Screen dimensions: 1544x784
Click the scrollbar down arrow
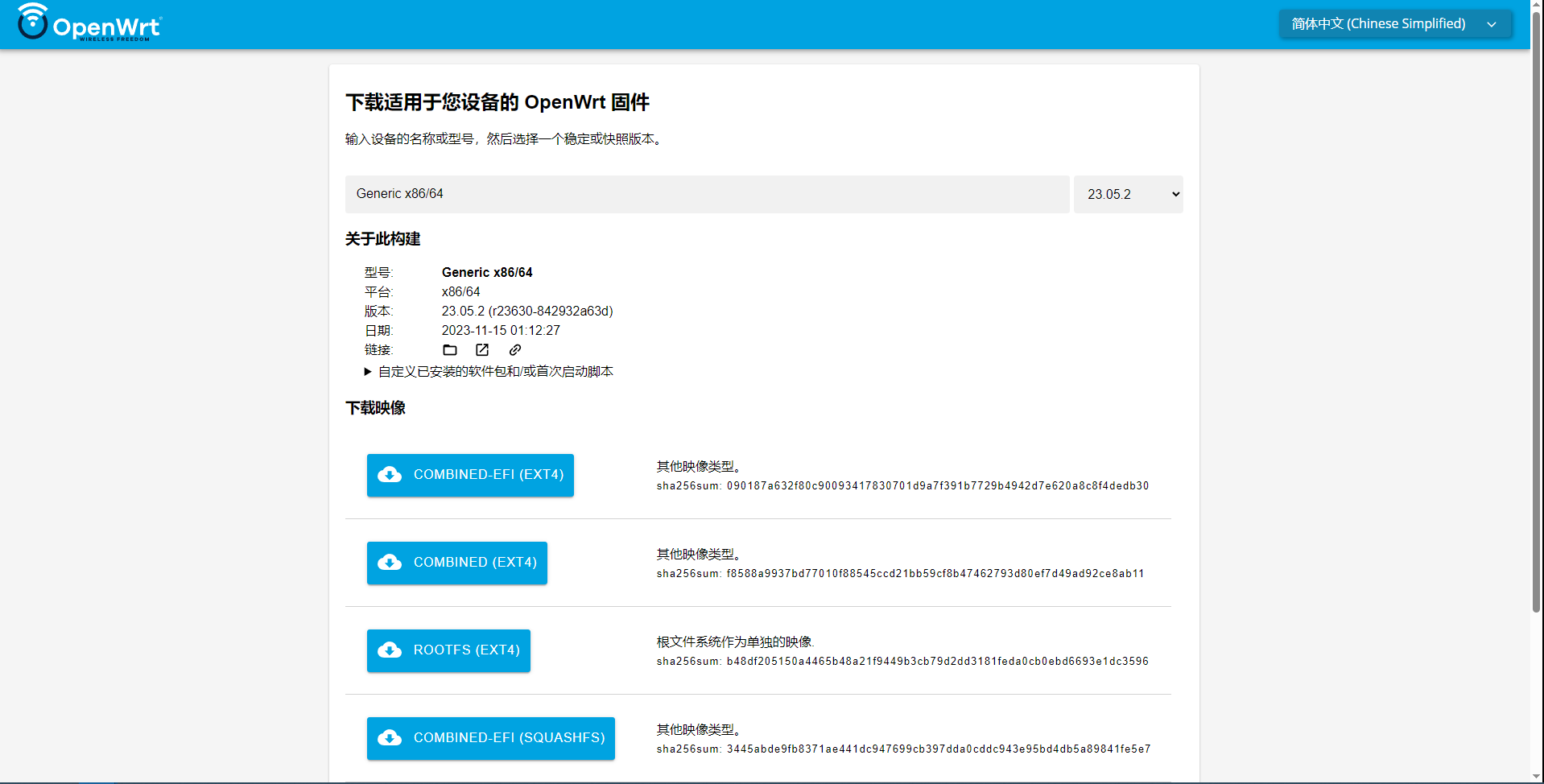(1537, 778)
